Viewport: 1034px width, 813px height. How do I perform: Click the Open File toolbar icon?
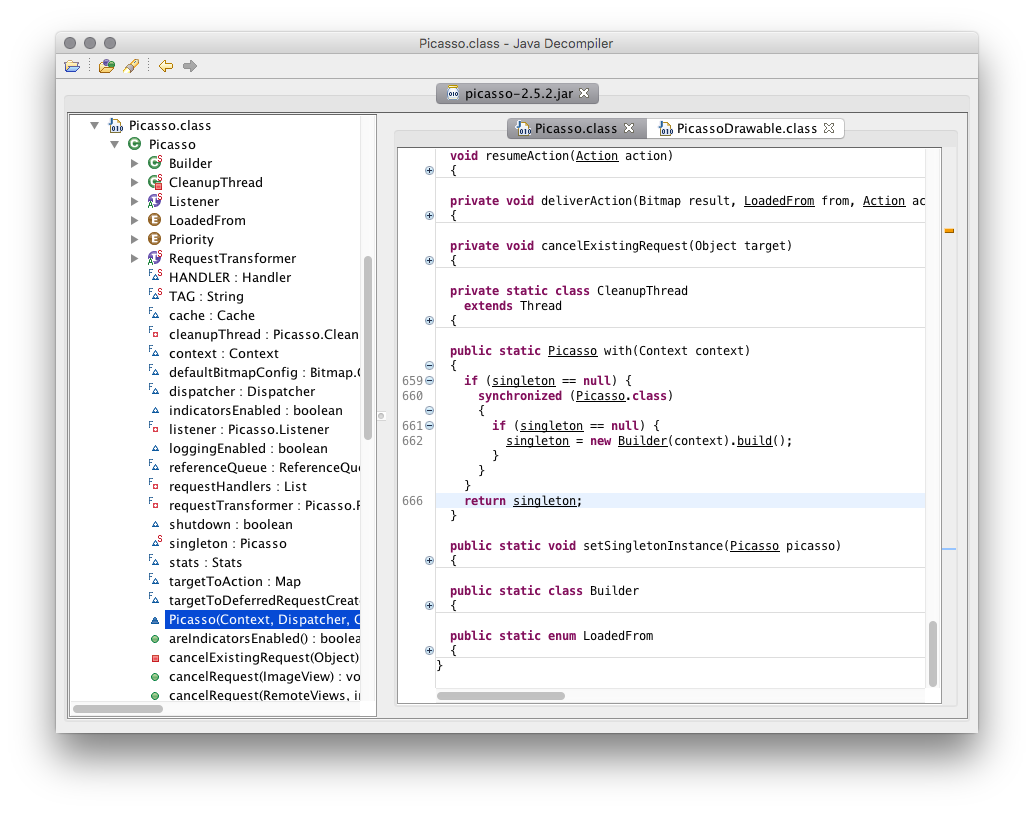[72, 65]
